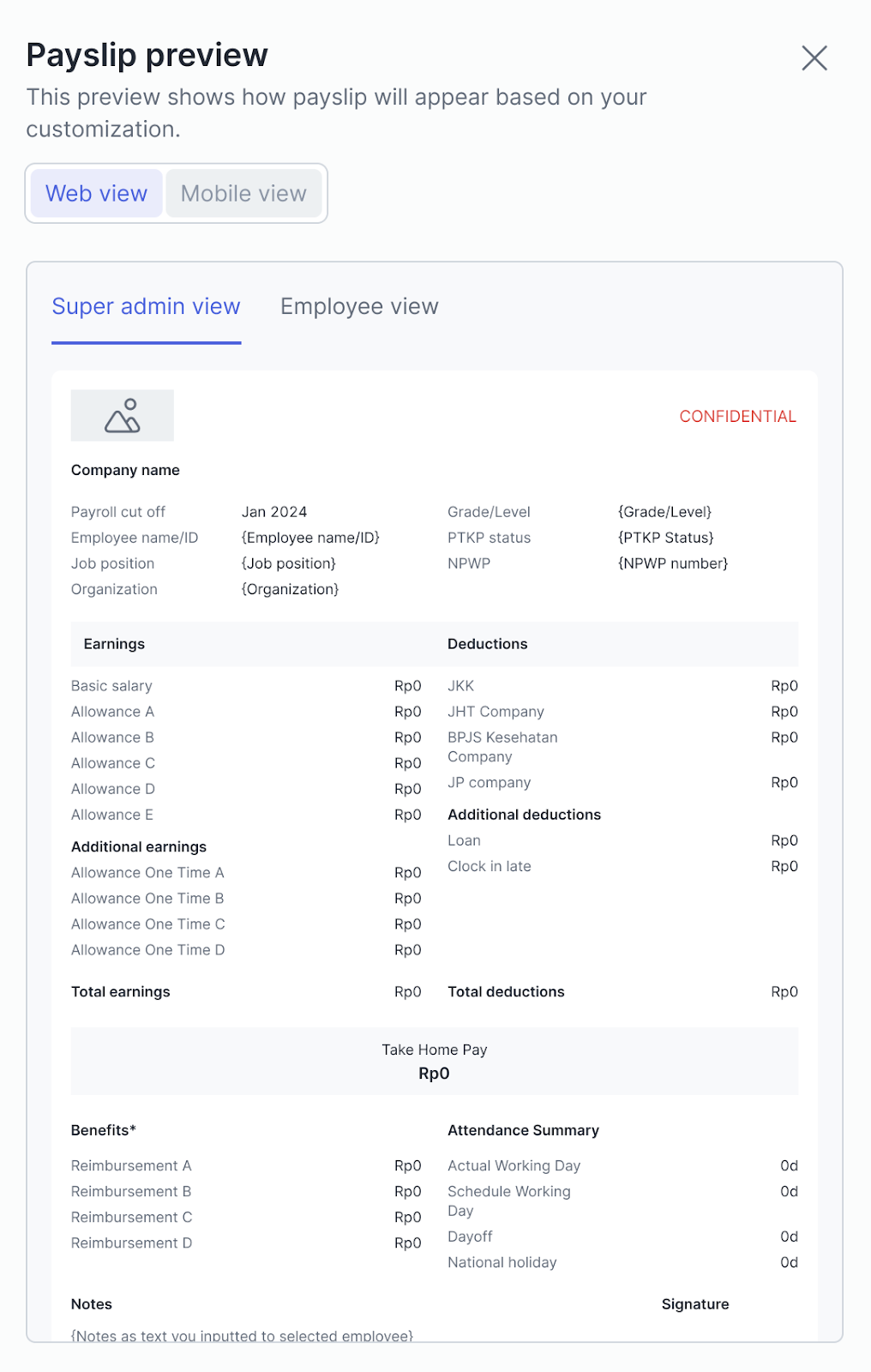The height and width of the screenshot is (1372, 871).
Task: Click the Take Home Pay amount
Action: (x=434, y=1074)
